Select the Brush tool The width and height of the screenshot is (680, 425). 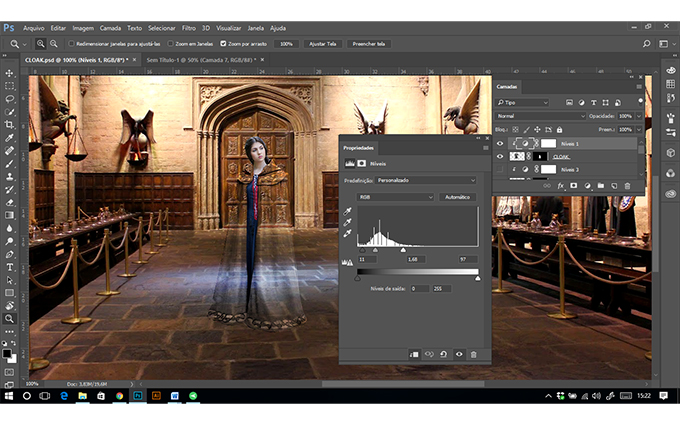(x=9, y=164)
